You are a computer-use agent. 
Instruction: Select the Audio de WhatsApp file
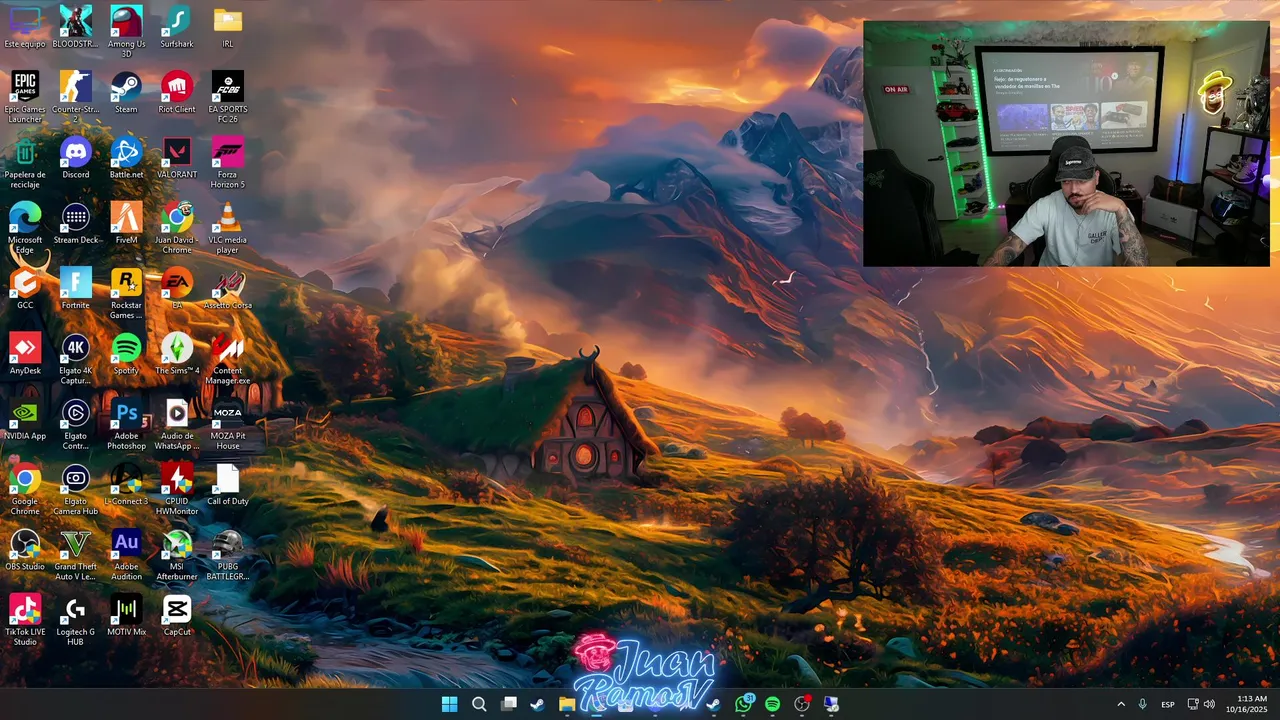[x=177, y=424]
